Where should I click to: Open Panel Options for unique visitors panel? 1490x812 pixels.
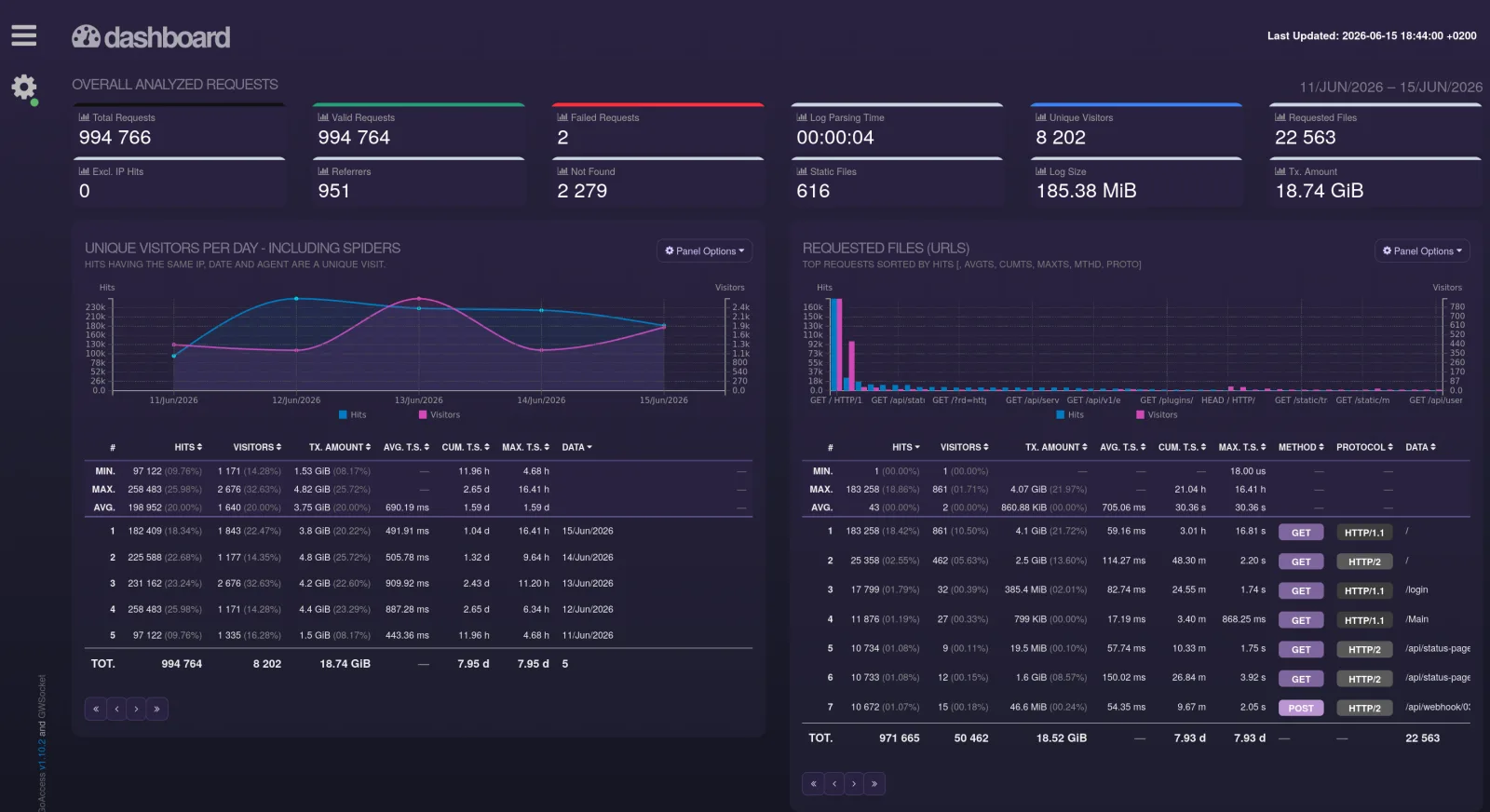(704, 250)
